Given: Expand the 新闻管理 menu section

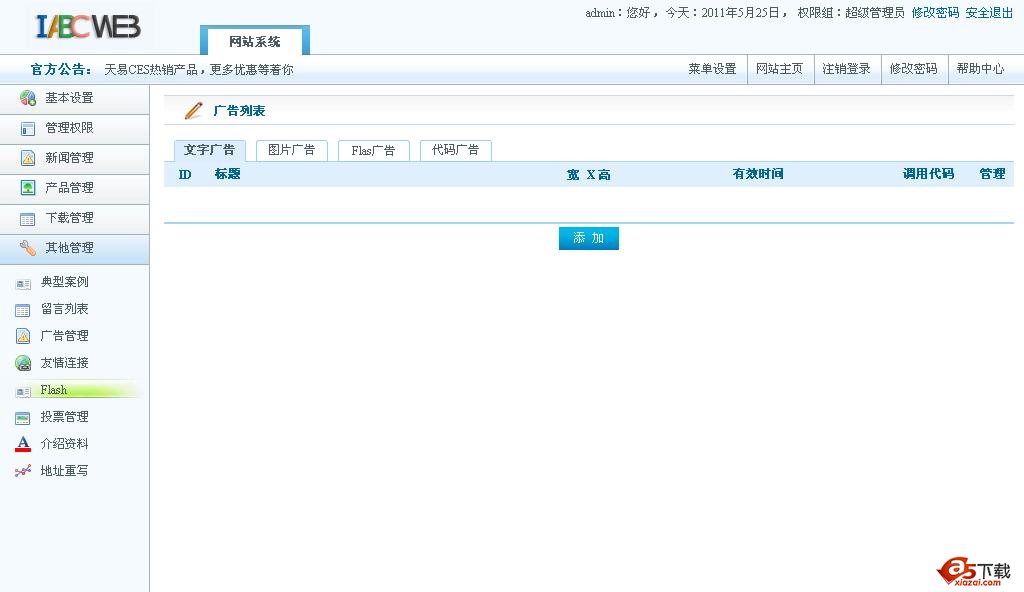Looking at the screenshot, I should pos(74,158).
